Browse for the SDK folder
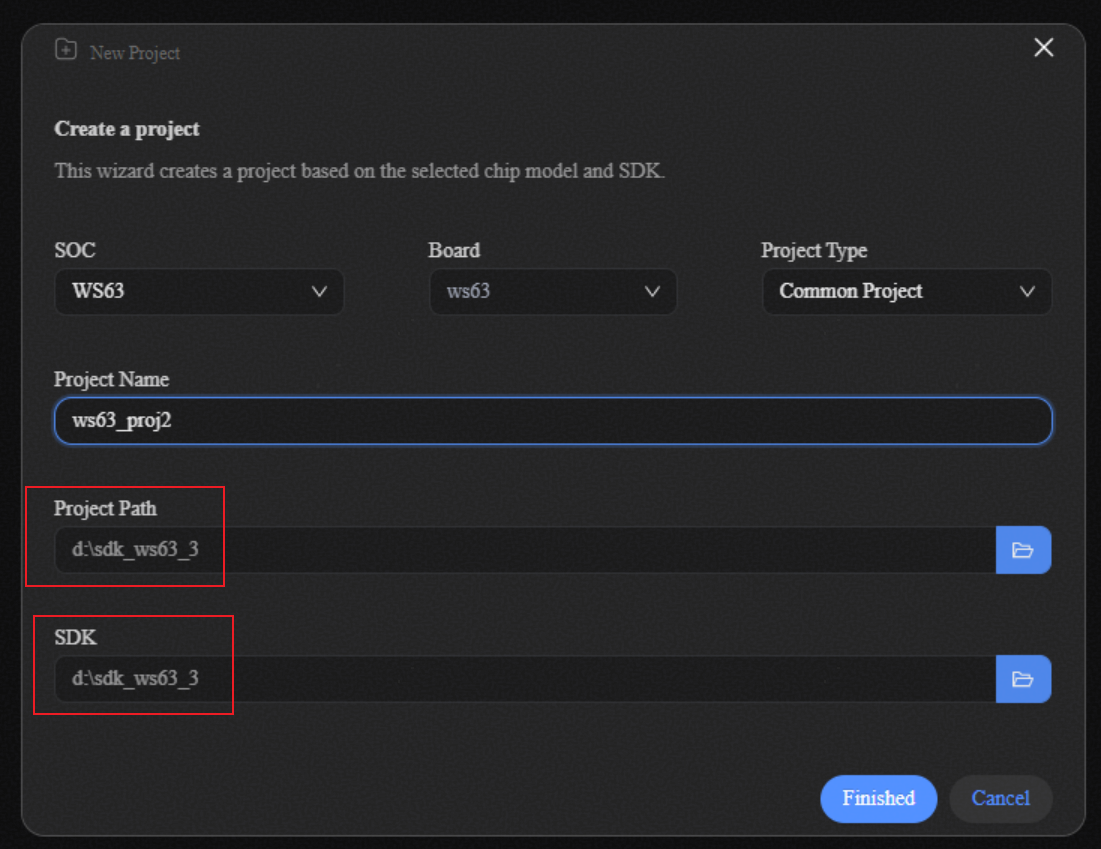The height and width of the screenshot is (849, 1101). 1022,679
